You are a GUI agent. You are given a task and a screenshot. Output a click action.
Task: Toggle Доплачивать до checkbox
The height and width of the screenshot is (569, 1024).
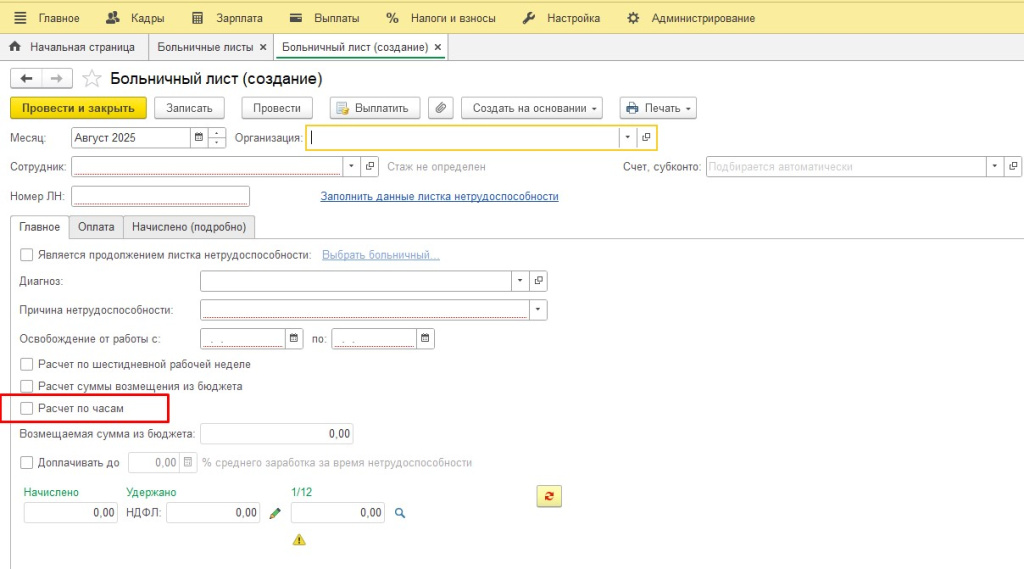[27, 463]
